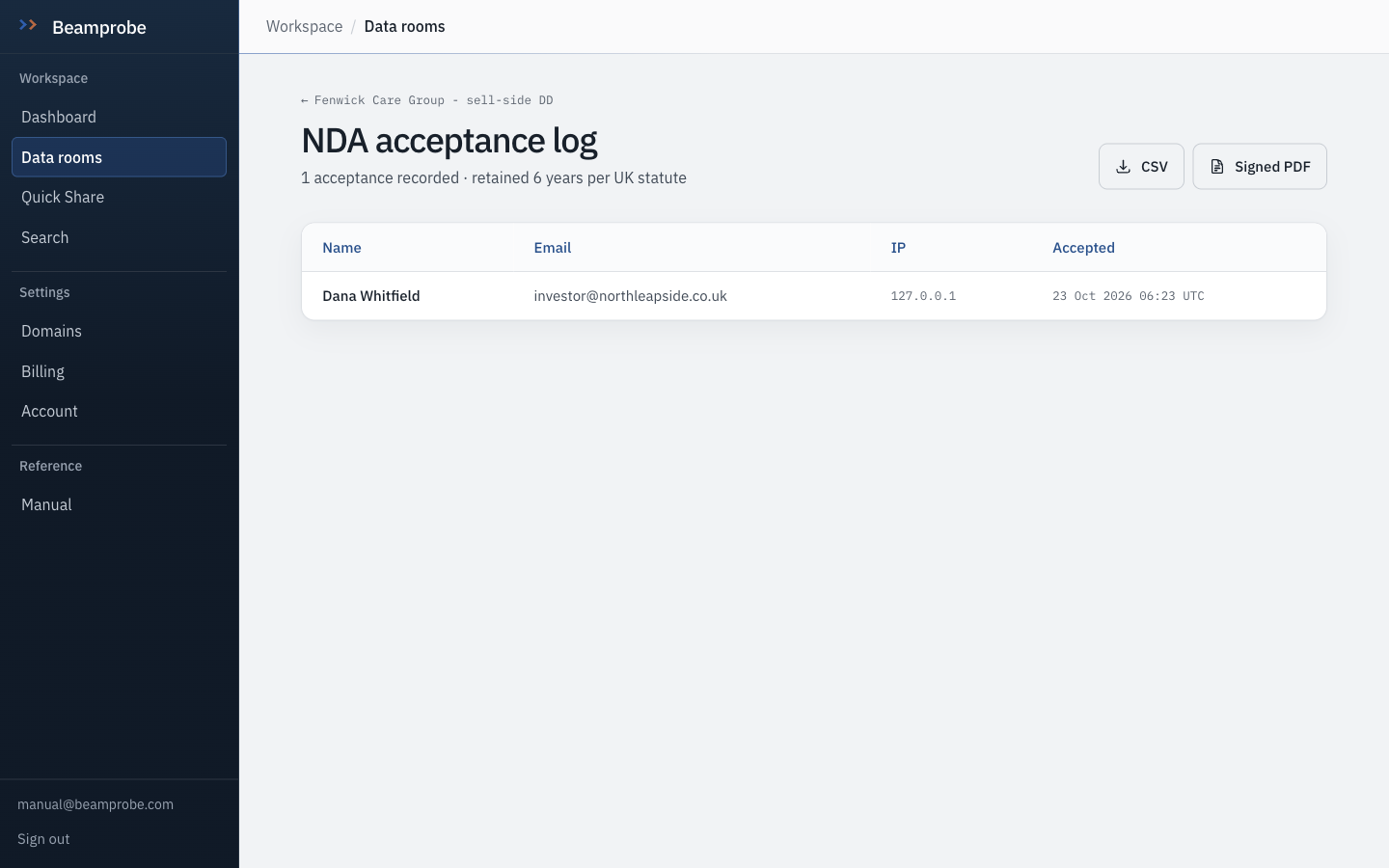Open the Dashboard page
Viewport: 1389px width, 868px height.
coord(119,117)
